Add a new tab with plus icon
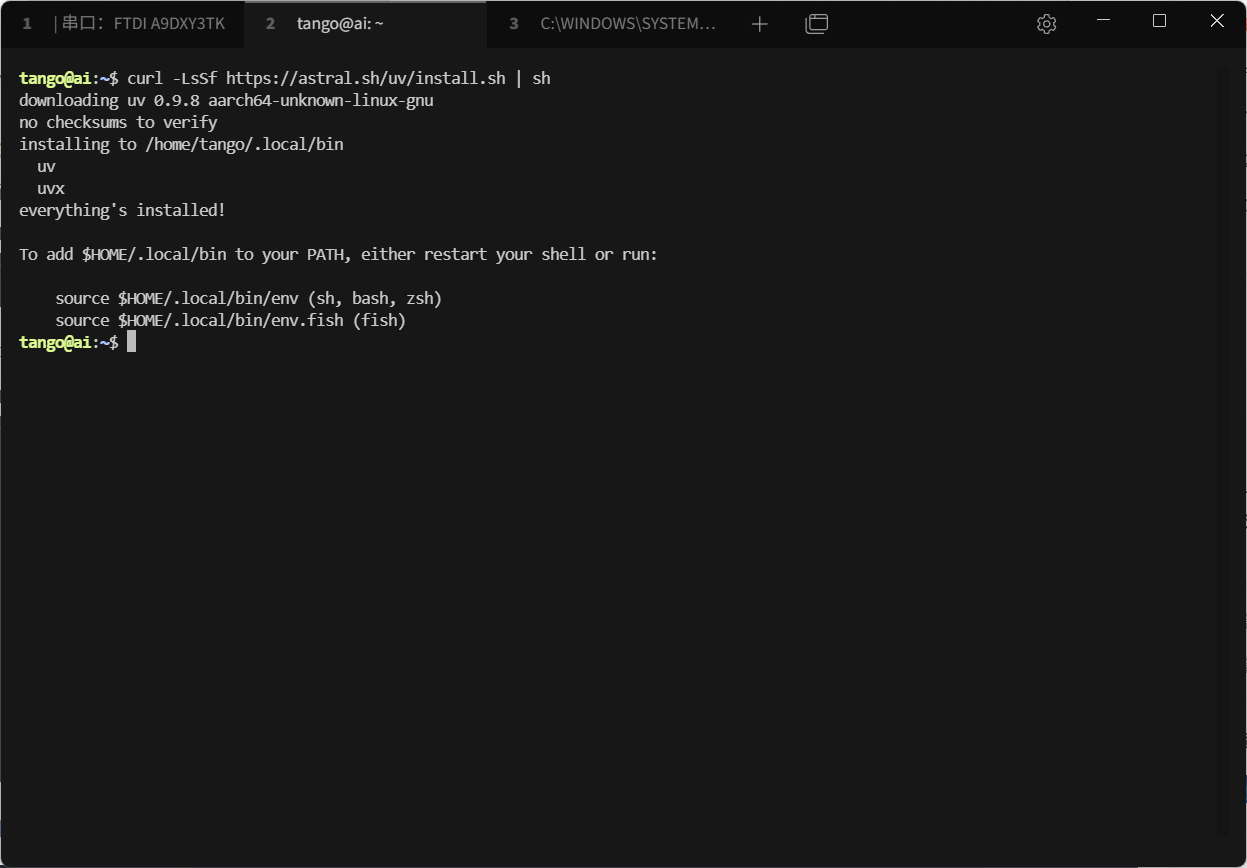 click(x=760, y=24)
